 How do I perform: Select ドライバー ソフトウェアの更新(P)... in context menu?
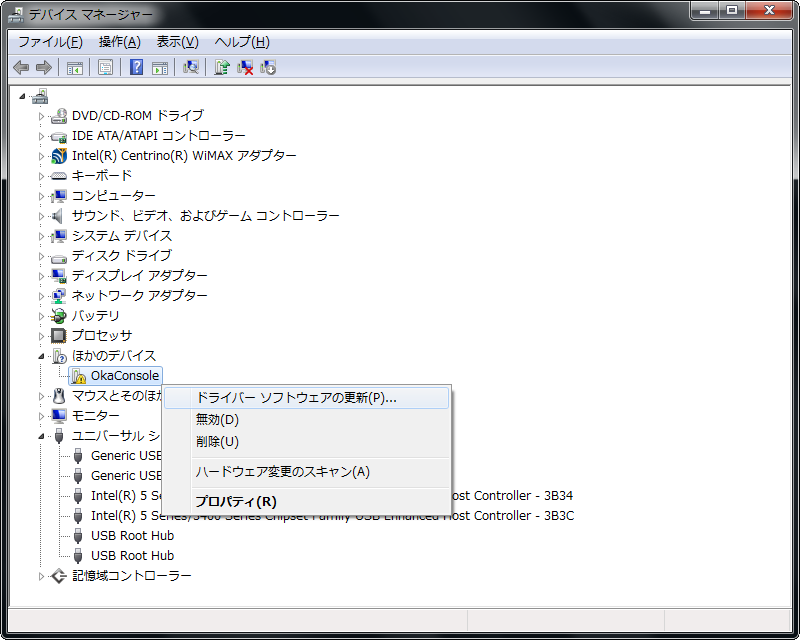click(296, 398)
